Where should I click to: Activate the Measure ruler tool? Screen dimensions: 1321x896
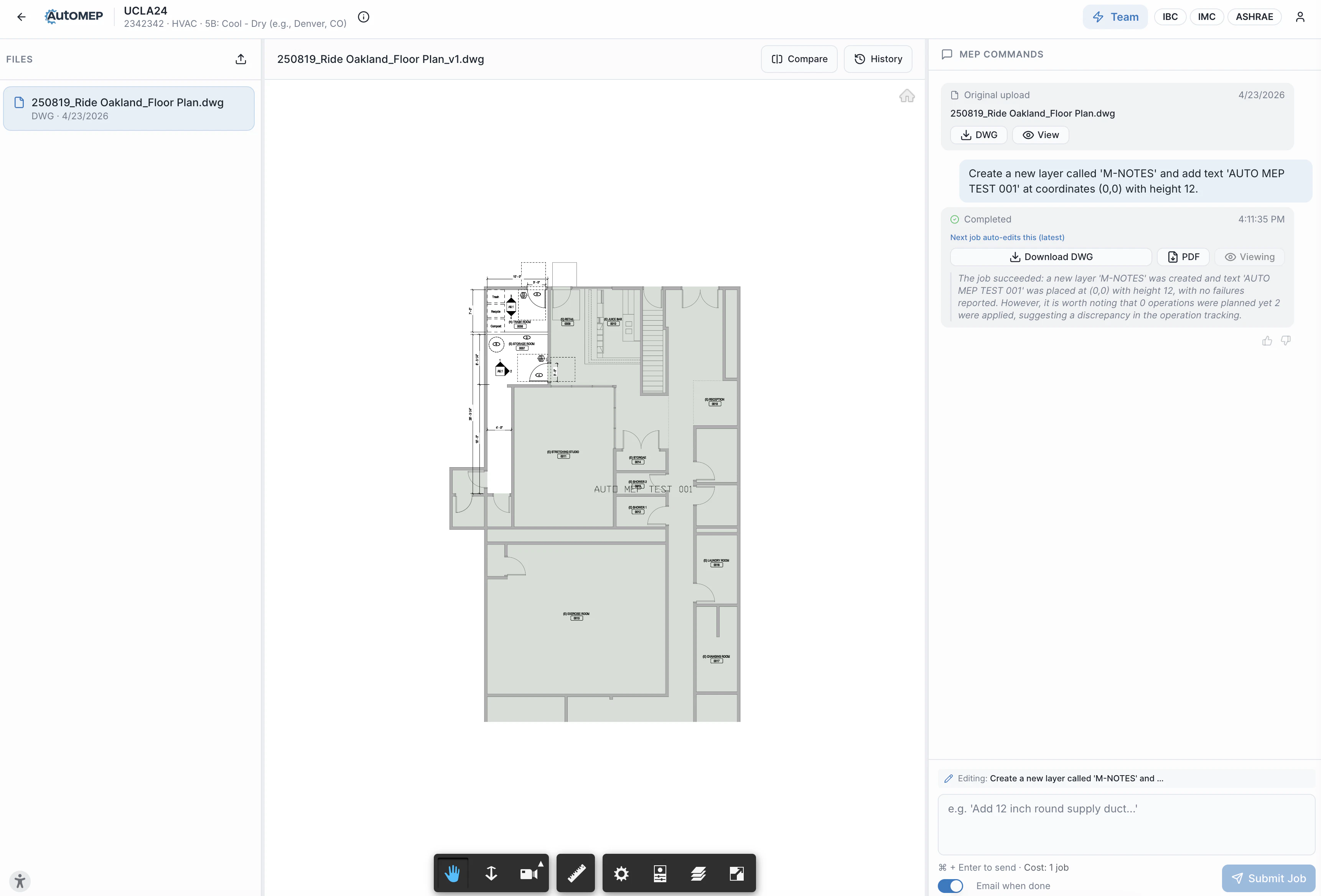(576, 873)
